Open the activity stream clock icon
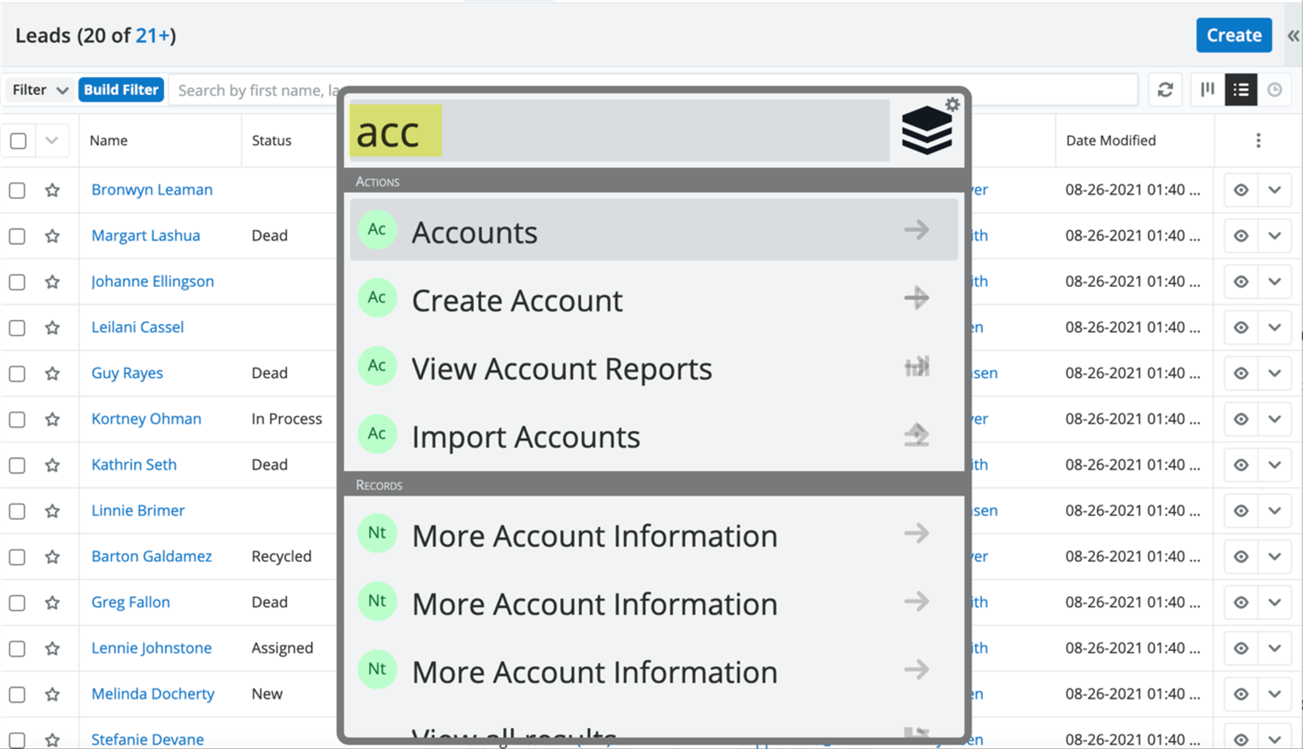 click(1274, 90)
